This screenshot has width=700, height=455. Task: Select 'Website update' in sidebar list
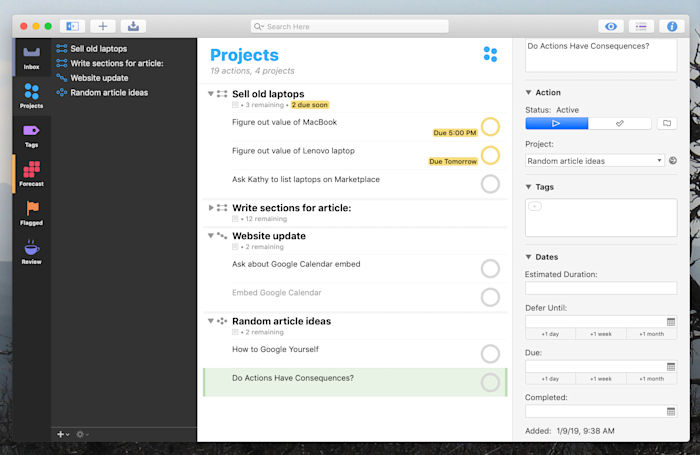[99, 78]
